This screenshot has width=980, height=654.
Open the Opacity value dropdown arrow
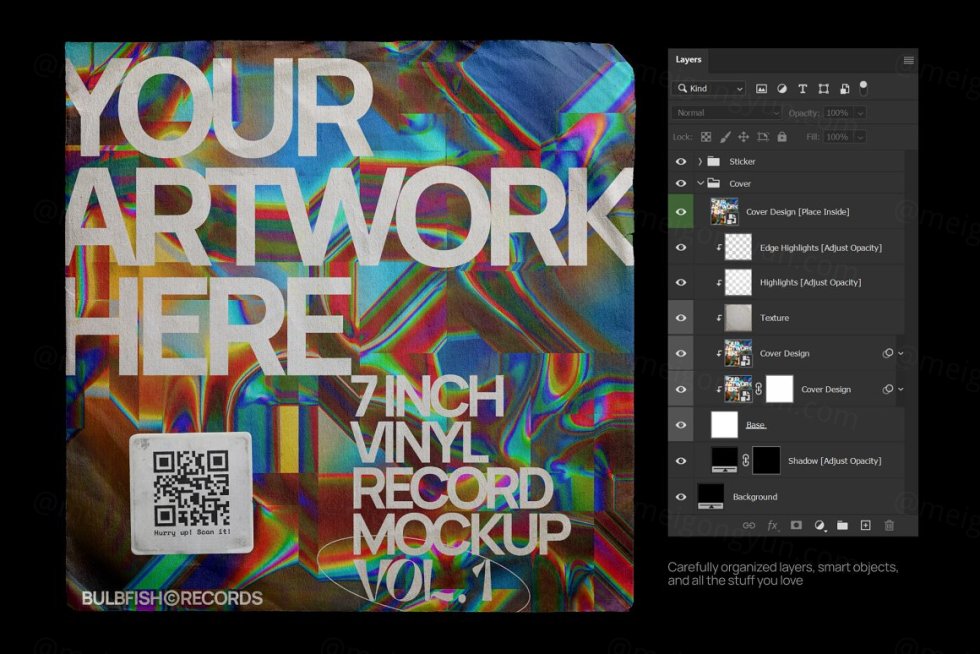coord(860,113)
